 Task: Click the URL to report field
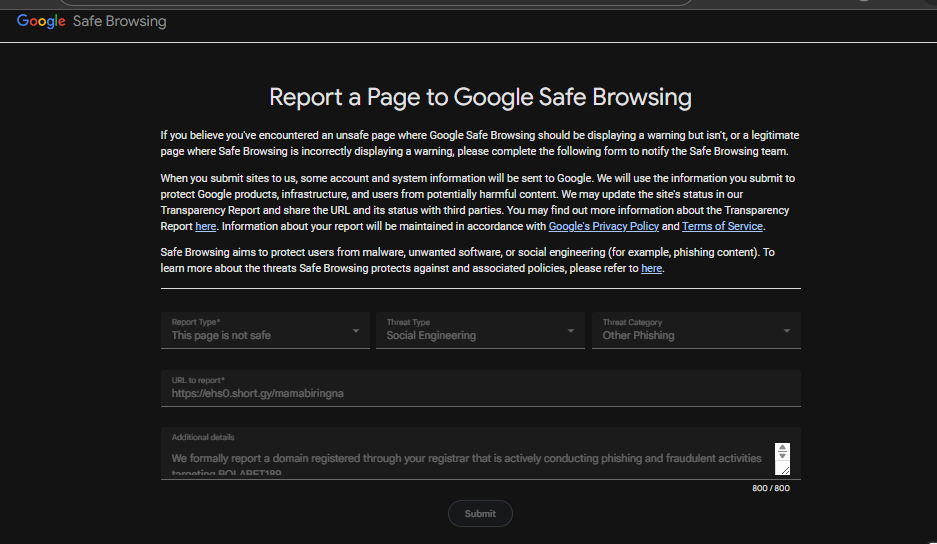point(480,388)
